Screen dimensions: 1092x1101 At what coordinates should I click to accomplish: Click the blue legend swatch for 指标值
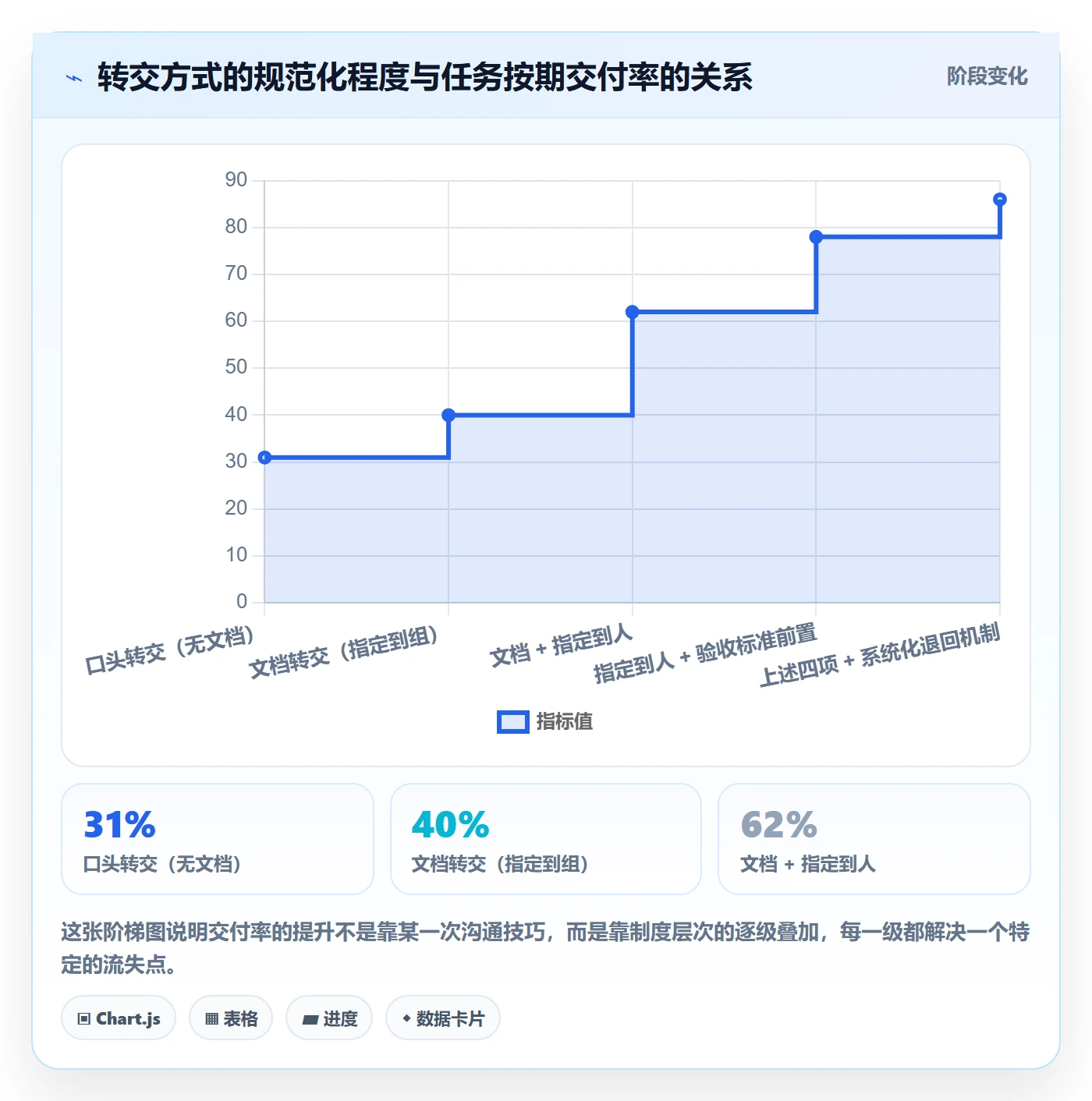coord(513,722)
